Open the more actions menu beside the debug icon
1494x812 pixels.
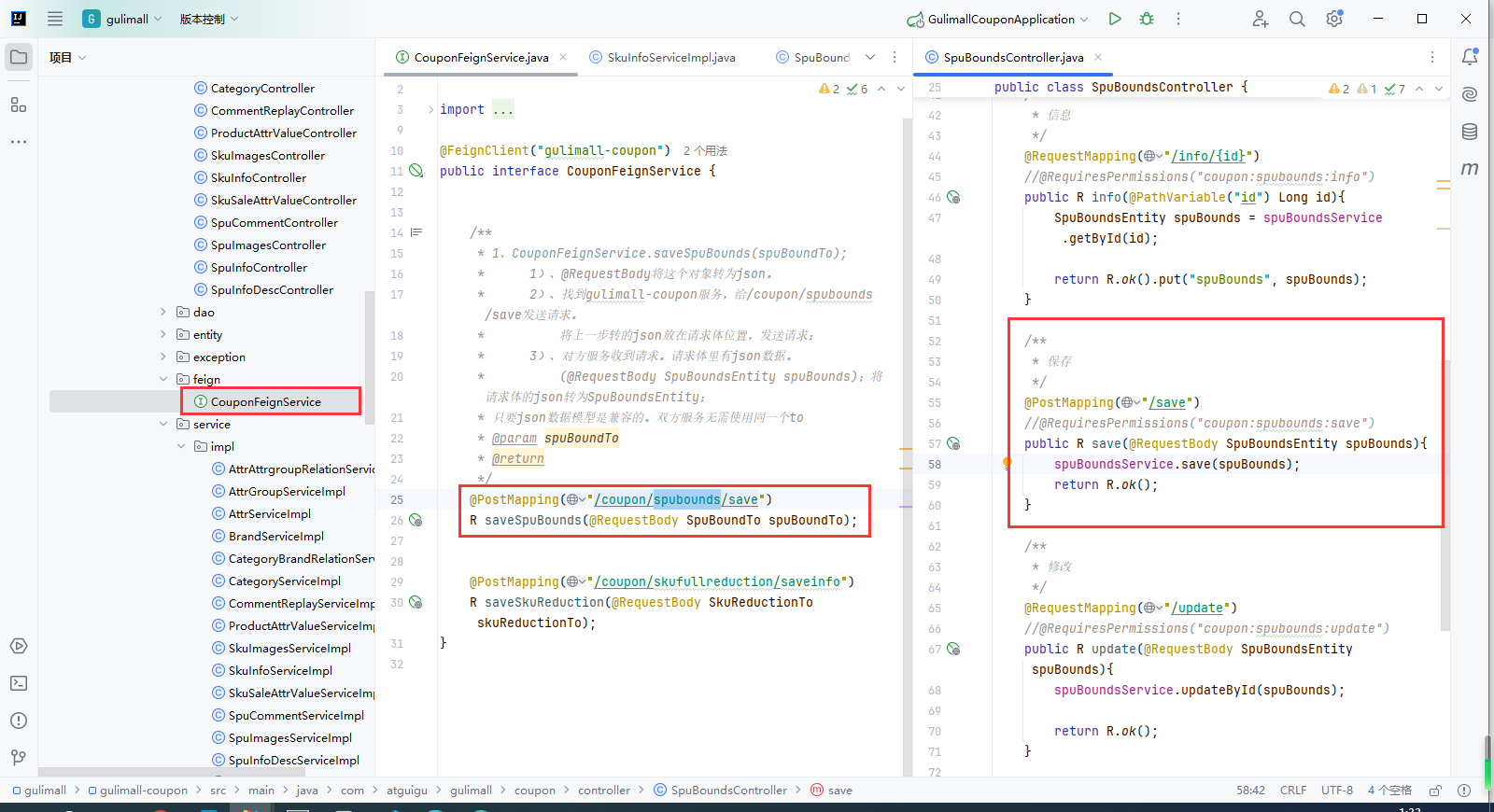[x=1178, y=19]
